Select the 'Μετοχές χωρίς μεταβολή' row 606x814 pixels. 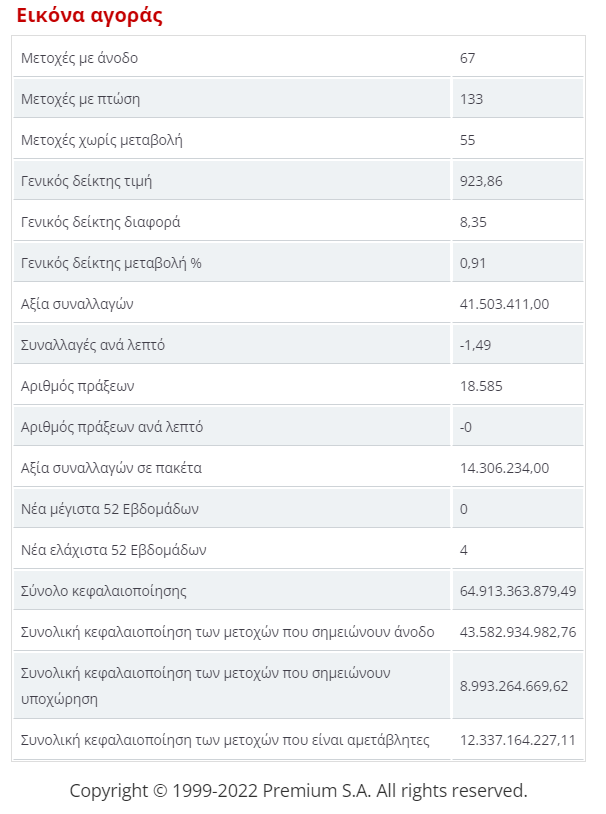[299, 140]
